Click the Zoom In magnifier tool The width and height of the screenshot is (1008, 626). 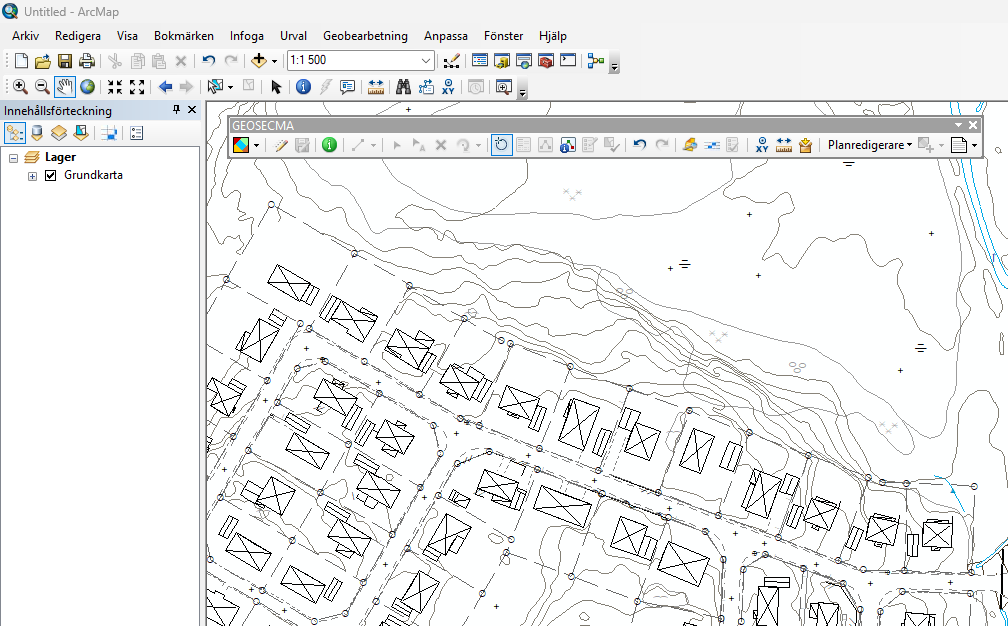(20, 87)
